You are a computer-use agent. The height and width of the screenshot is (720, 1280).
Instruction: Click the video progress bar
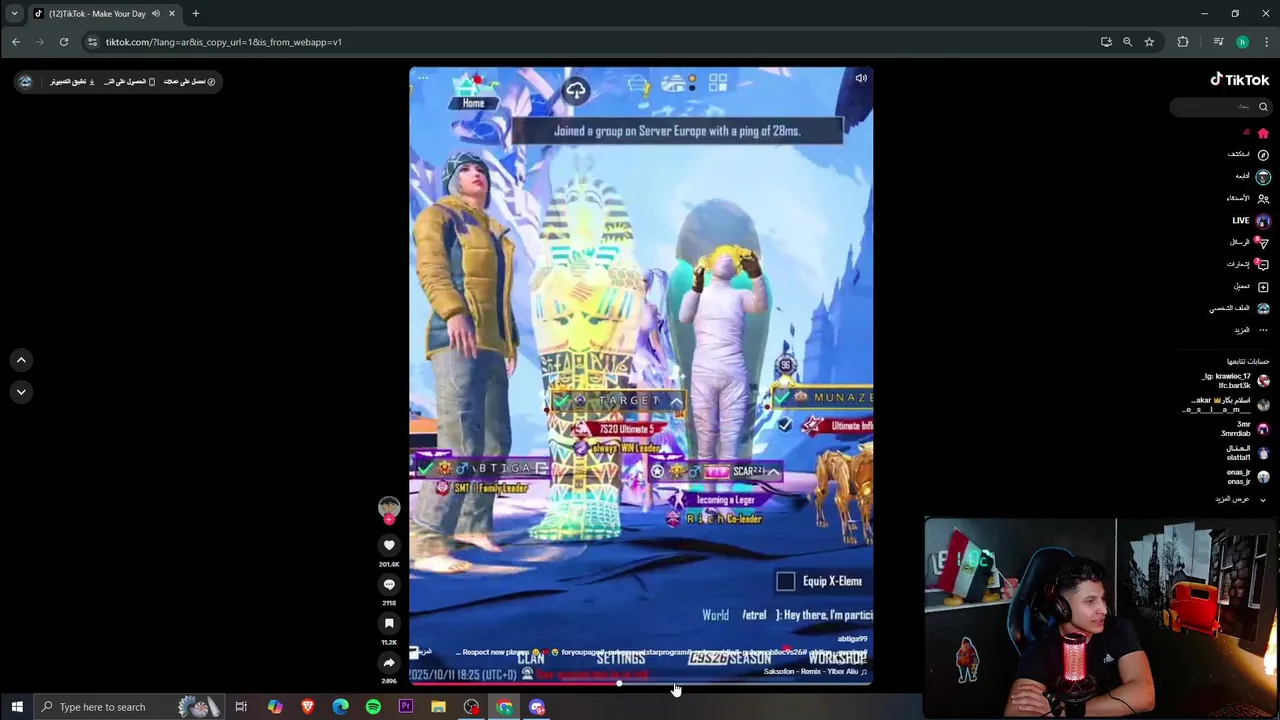click(641, 683)
